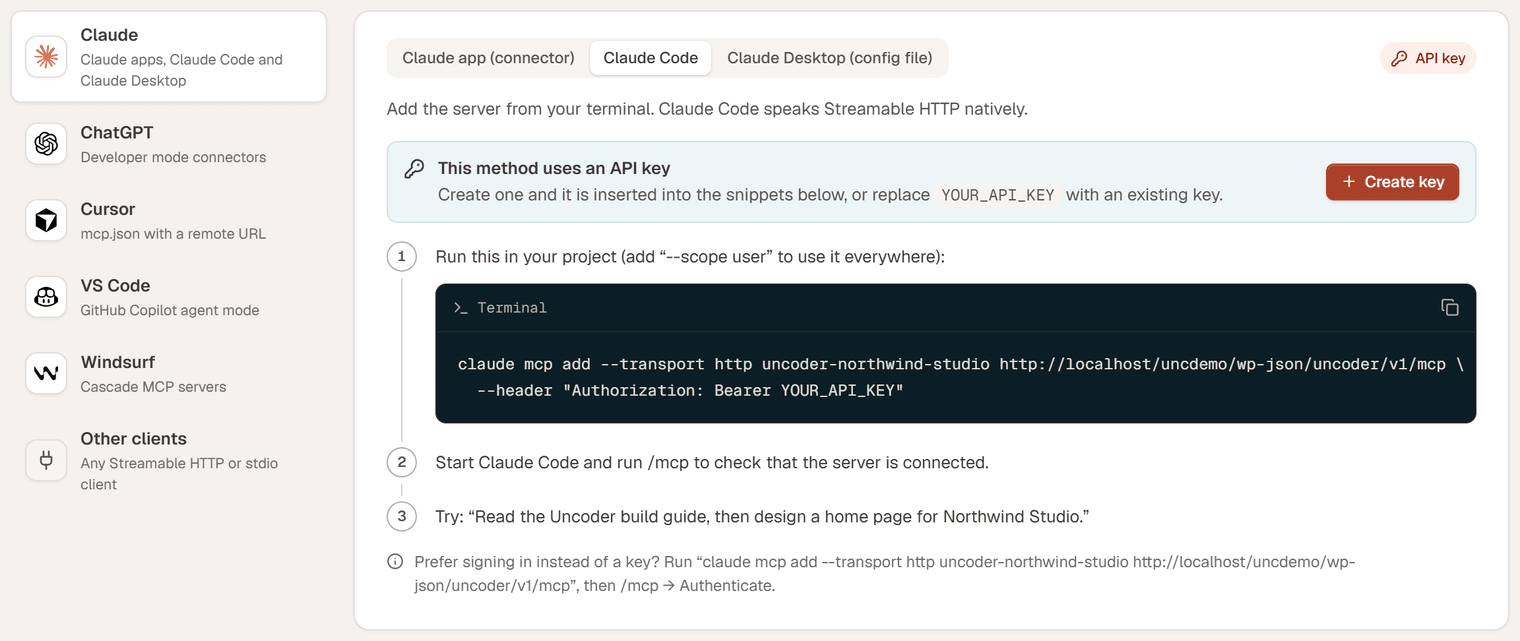
Task: Switch to Claude app (connector) tab
Action: 488,58
